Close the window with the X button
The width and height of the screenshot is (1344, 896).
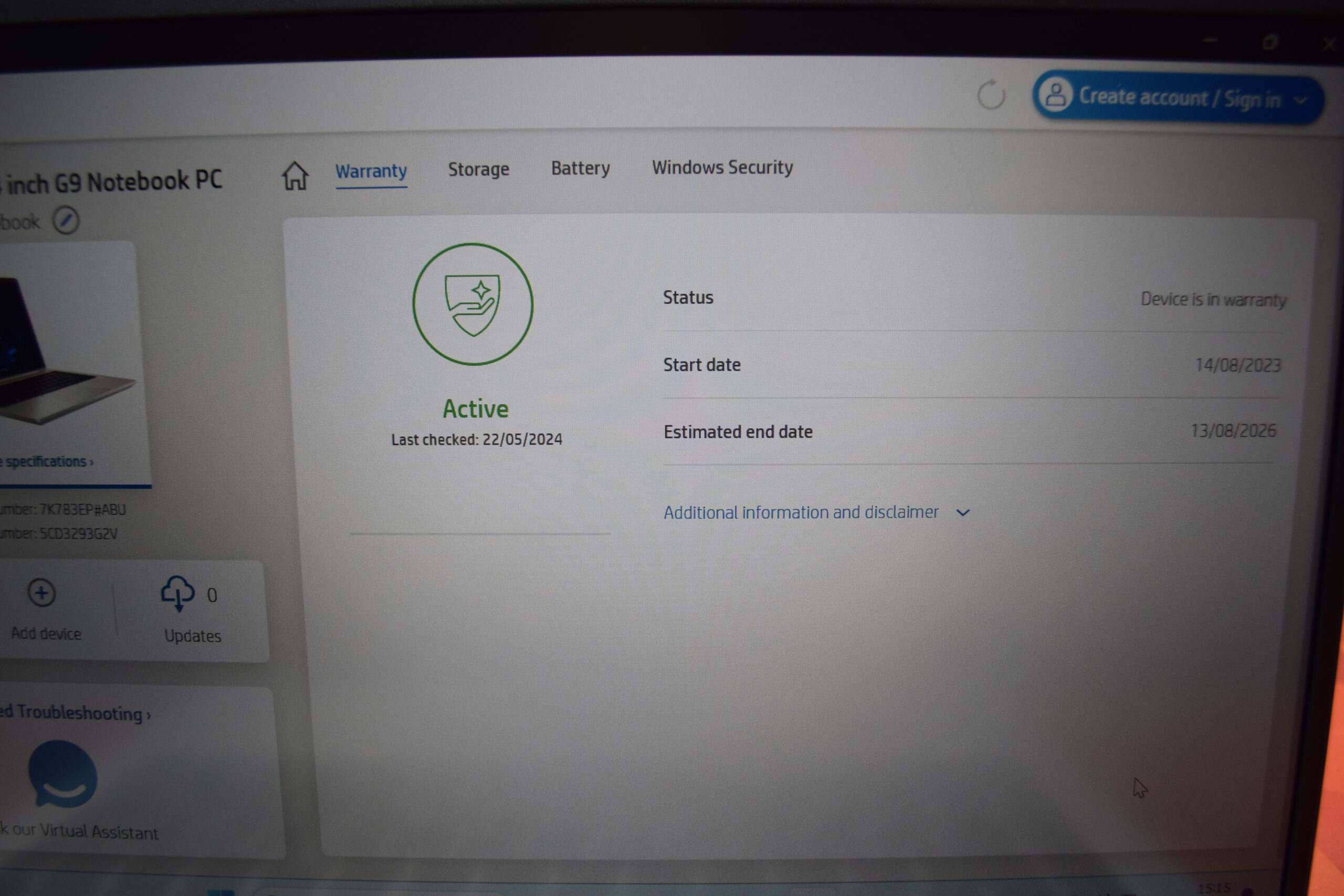[x=1329, y=44]
